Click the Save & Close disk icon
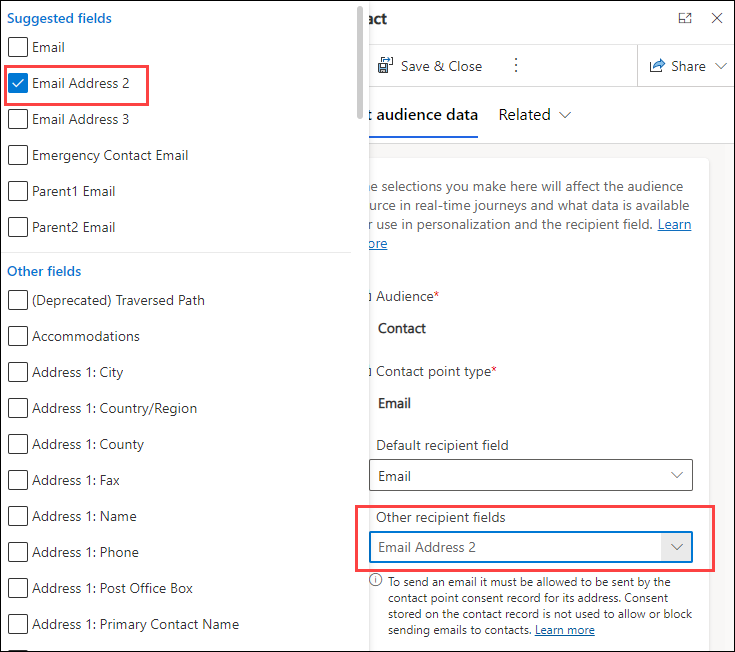This screenshot has height=652, width=735. coord(385,66)
